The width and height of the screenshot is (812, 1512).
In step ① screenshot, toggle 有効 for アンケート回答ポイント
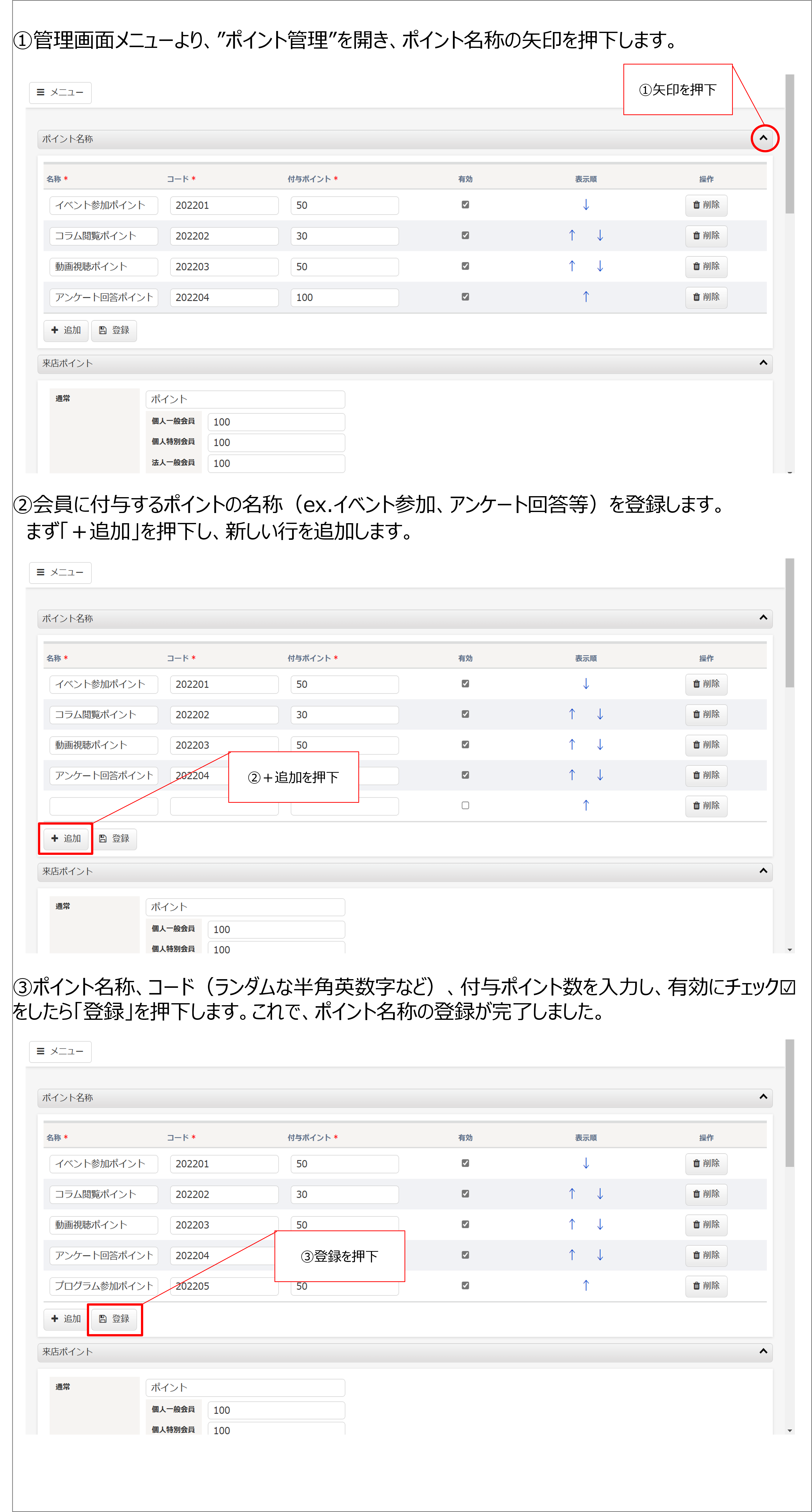pos(465,296)
